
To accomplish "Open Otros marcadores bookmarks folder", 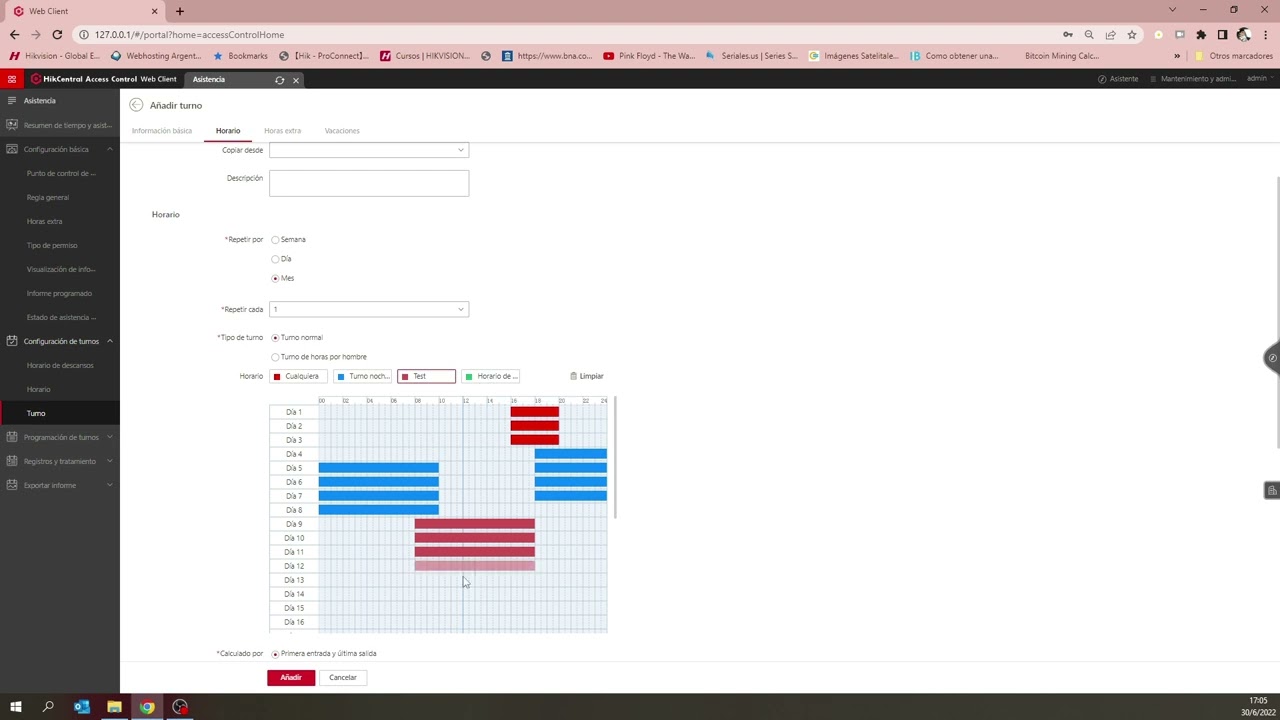I will click(x=1234, y=56).
